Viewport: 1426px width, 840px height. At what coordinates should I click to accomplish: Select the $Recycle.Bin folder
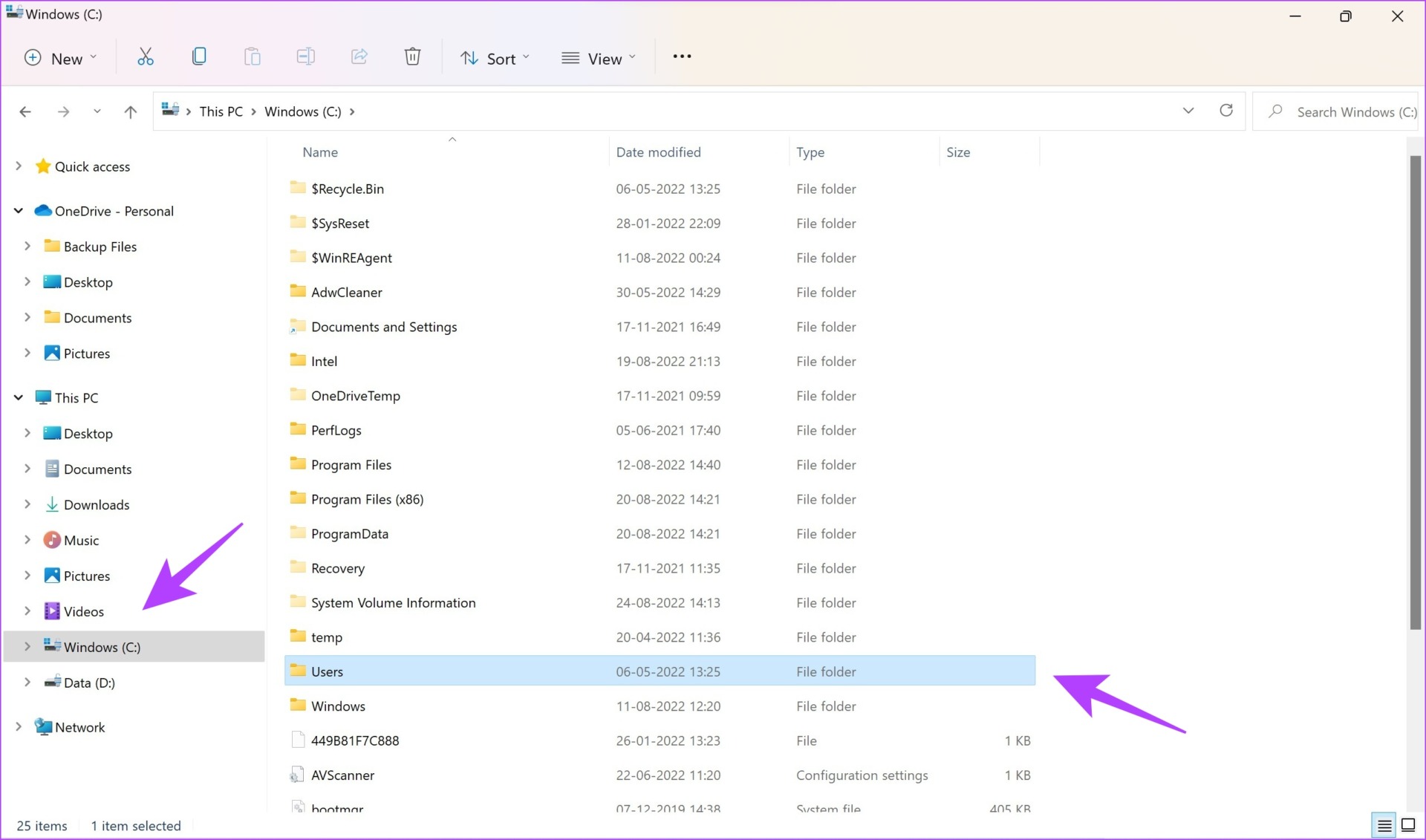[x=347, y=189]
